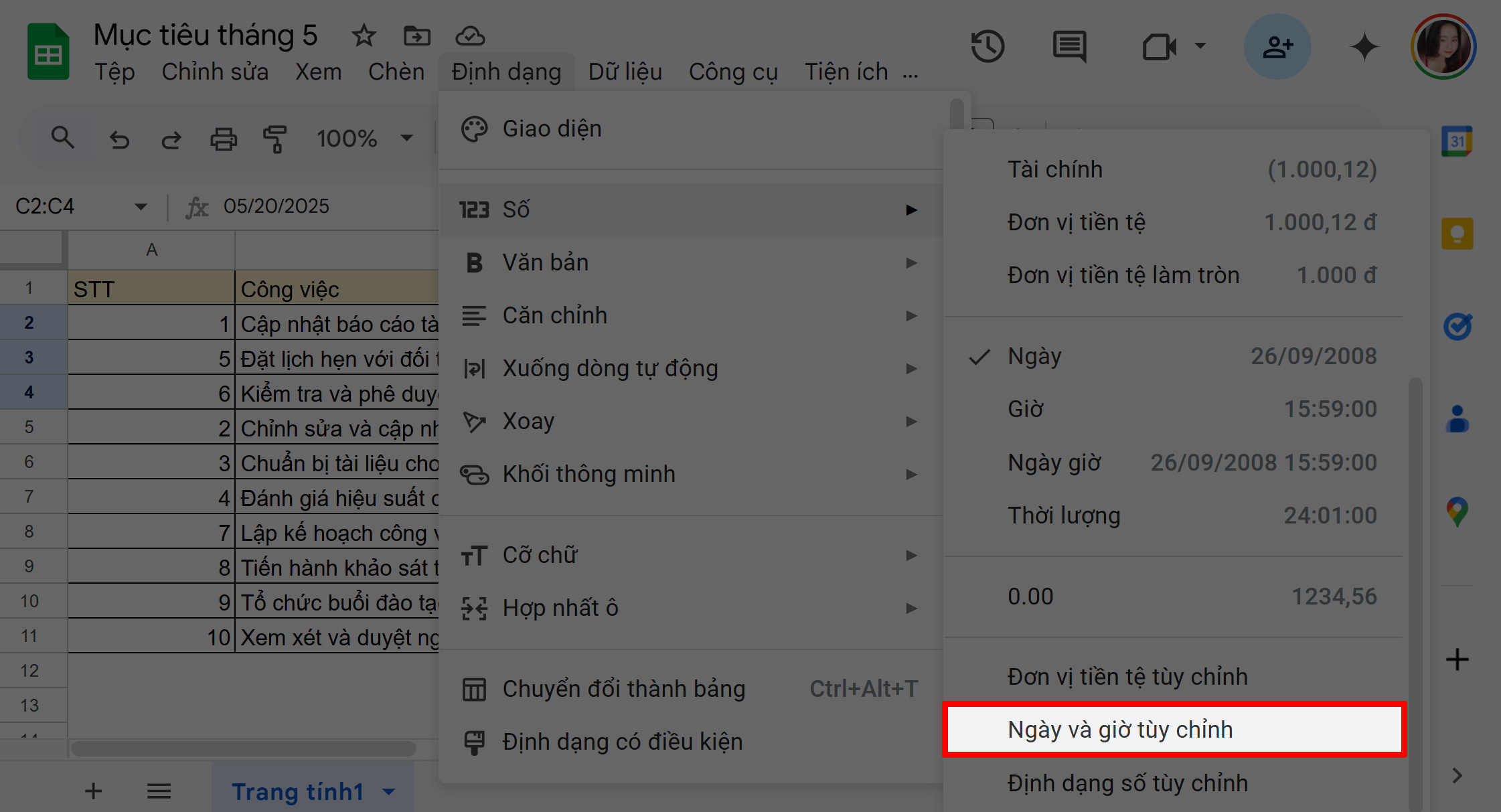Click the formula bar showing 05/20/2025
Image resolution: width=1501 pixels, height=812 pixels.
coord(277,206)
